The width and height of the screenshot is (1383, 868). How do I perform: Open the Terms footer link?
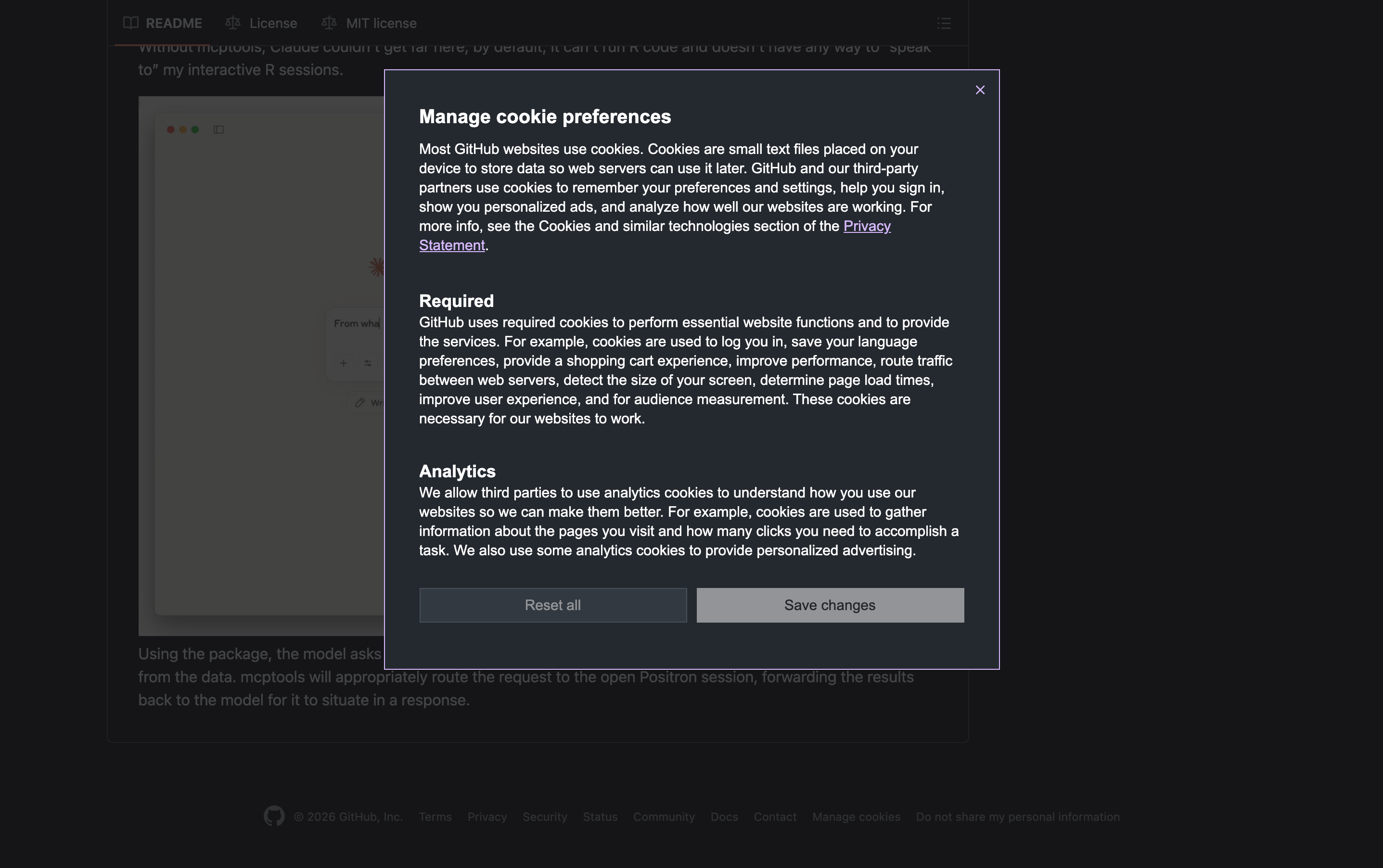click(x=435, y=817)
